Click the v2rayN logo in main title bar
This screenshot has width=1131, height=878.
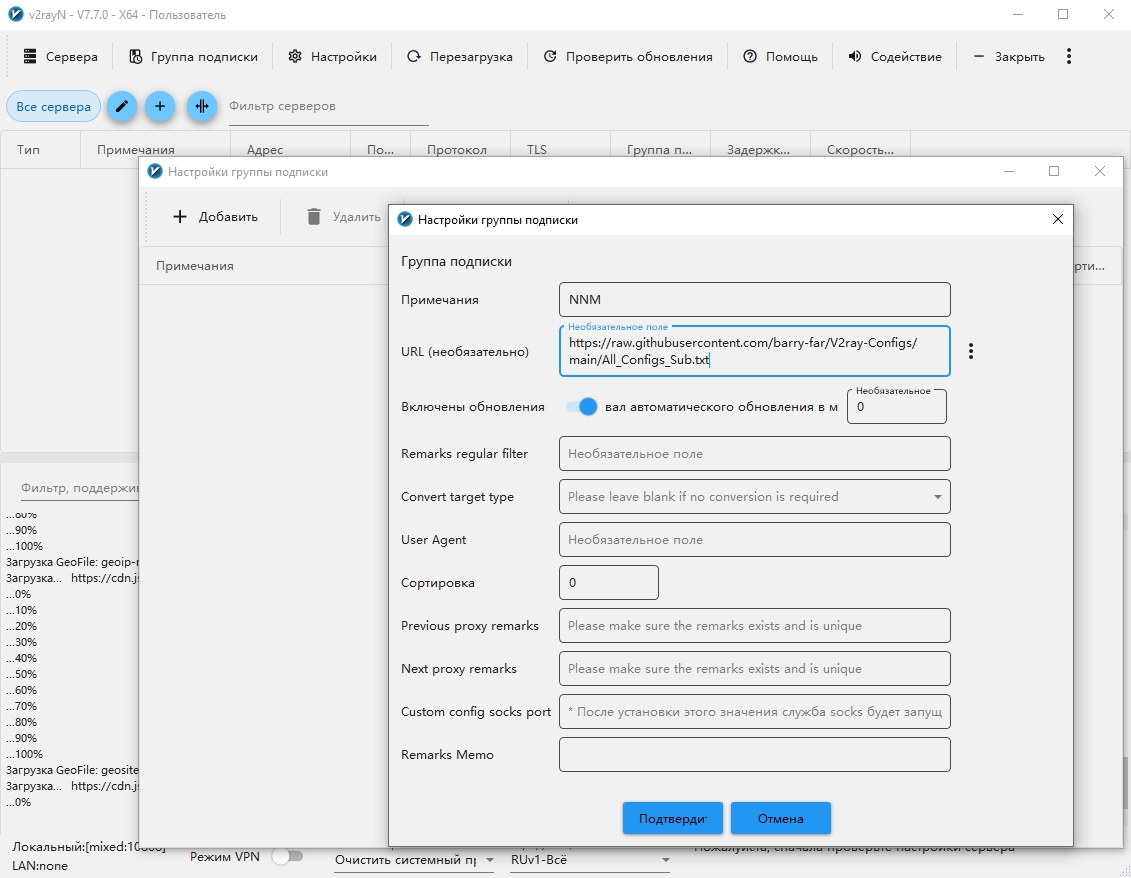click(15, 14)
